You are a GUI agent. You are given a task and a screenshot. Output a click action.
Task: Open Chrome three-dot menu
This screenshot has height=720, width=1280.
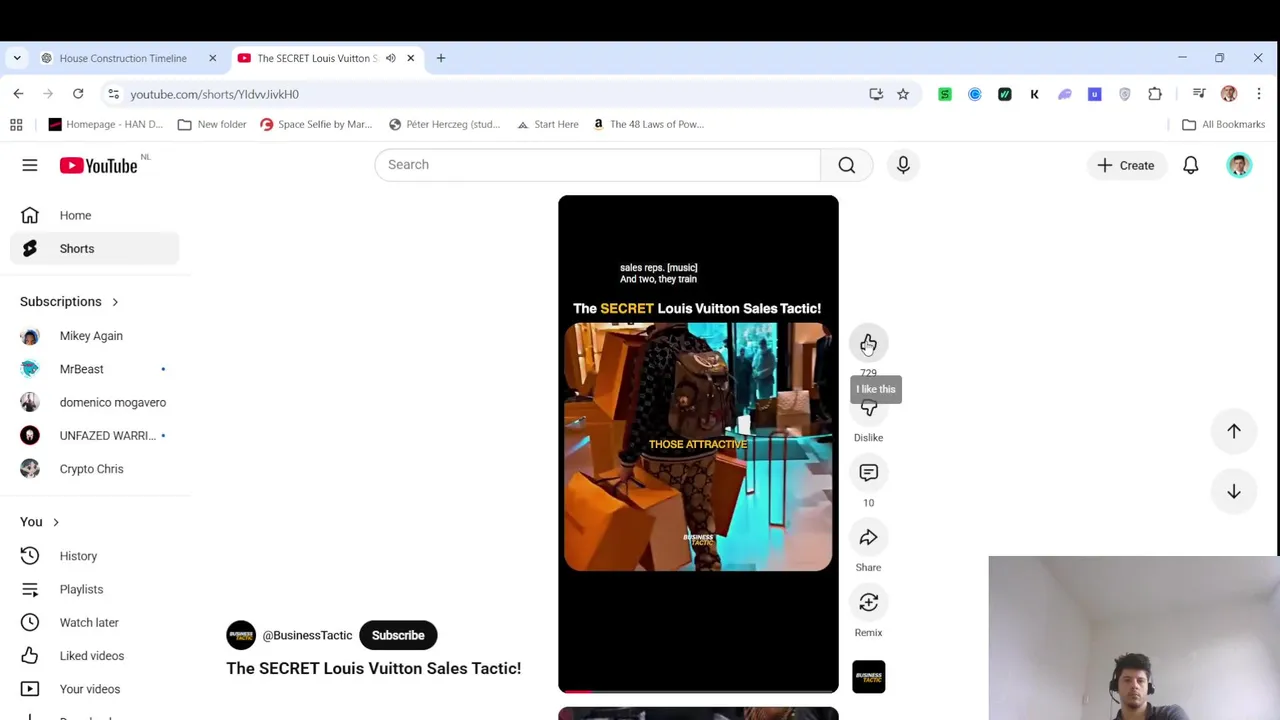click(x=1259, y=94)
